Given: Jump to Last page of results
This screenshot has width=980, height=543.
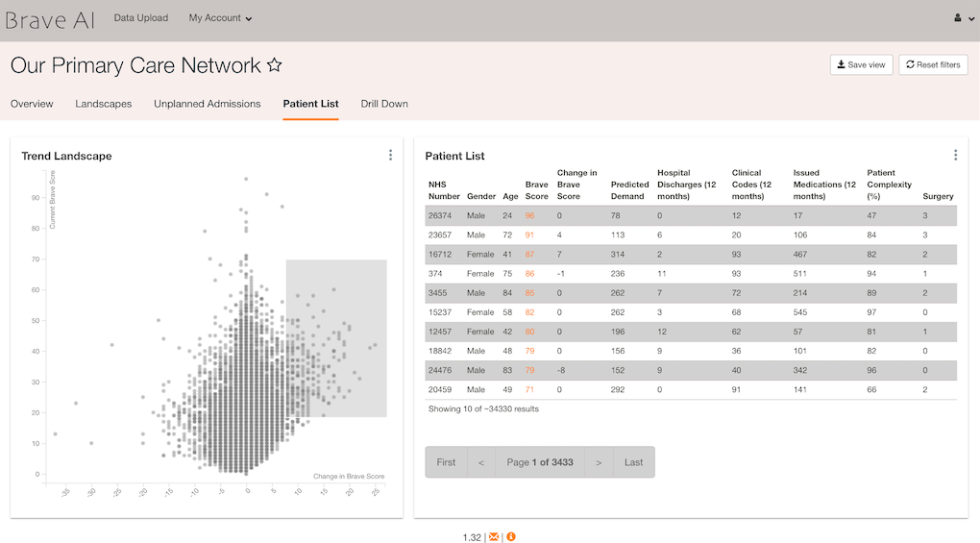Looking at the screenshot, I should pos(634,462).
